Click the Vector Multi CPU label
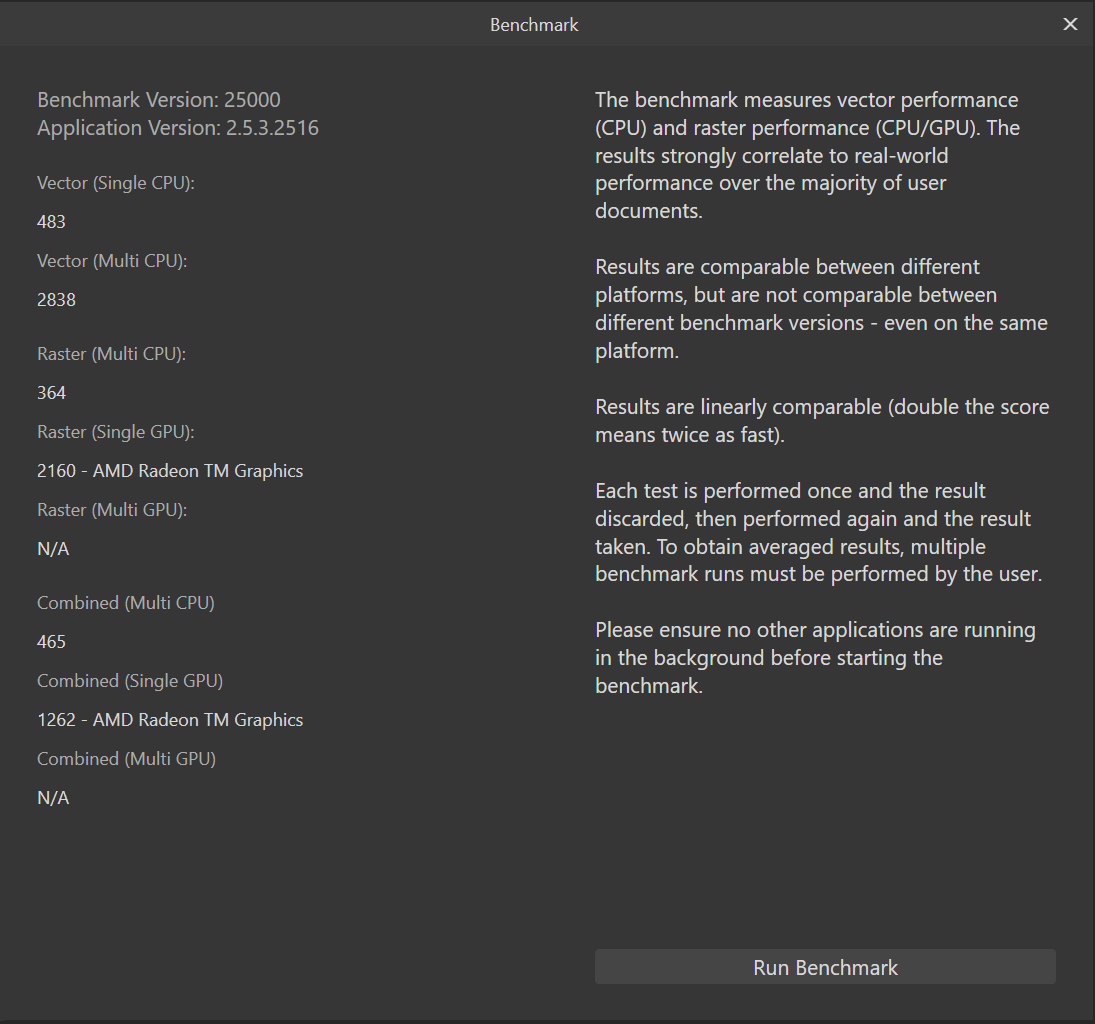 (112, 260)
